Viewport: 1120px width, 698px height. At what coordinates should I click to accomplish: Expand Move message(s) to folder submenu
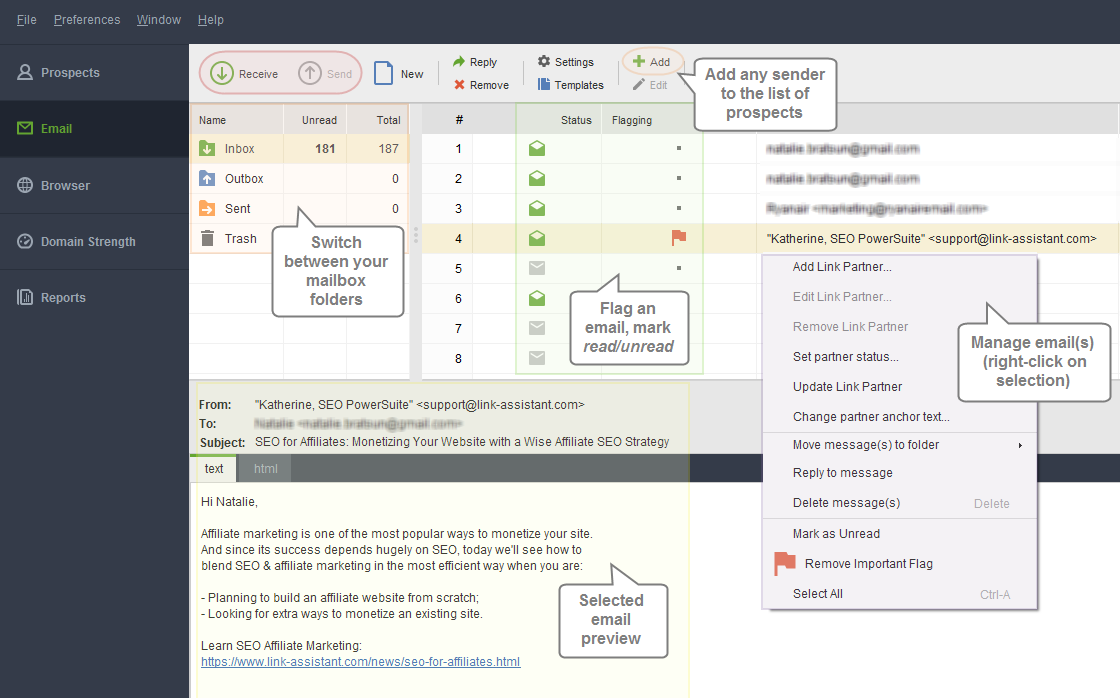click(x=899, y=445)
